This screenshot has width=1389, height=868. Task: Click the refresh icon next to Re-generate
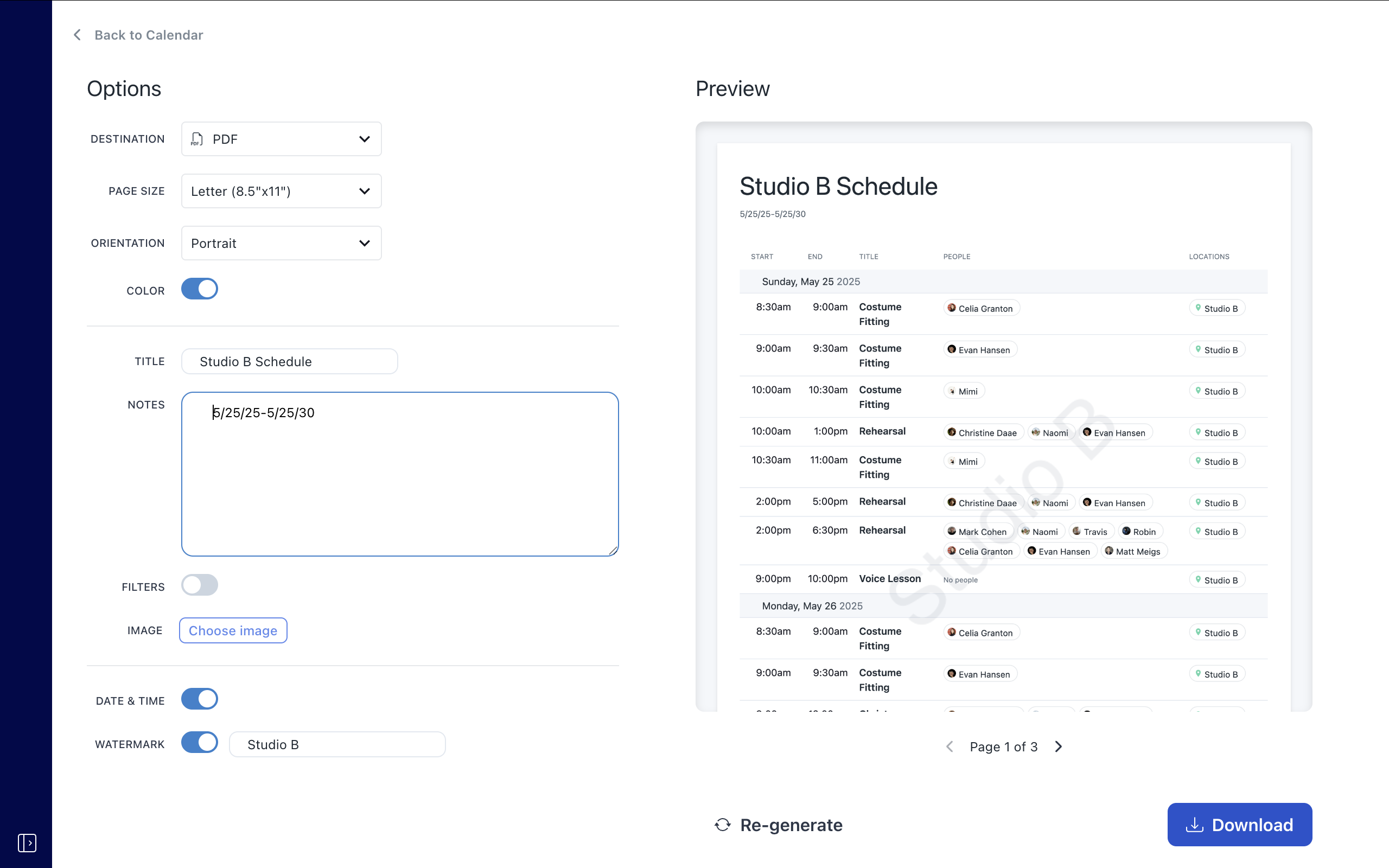[722, 825]
